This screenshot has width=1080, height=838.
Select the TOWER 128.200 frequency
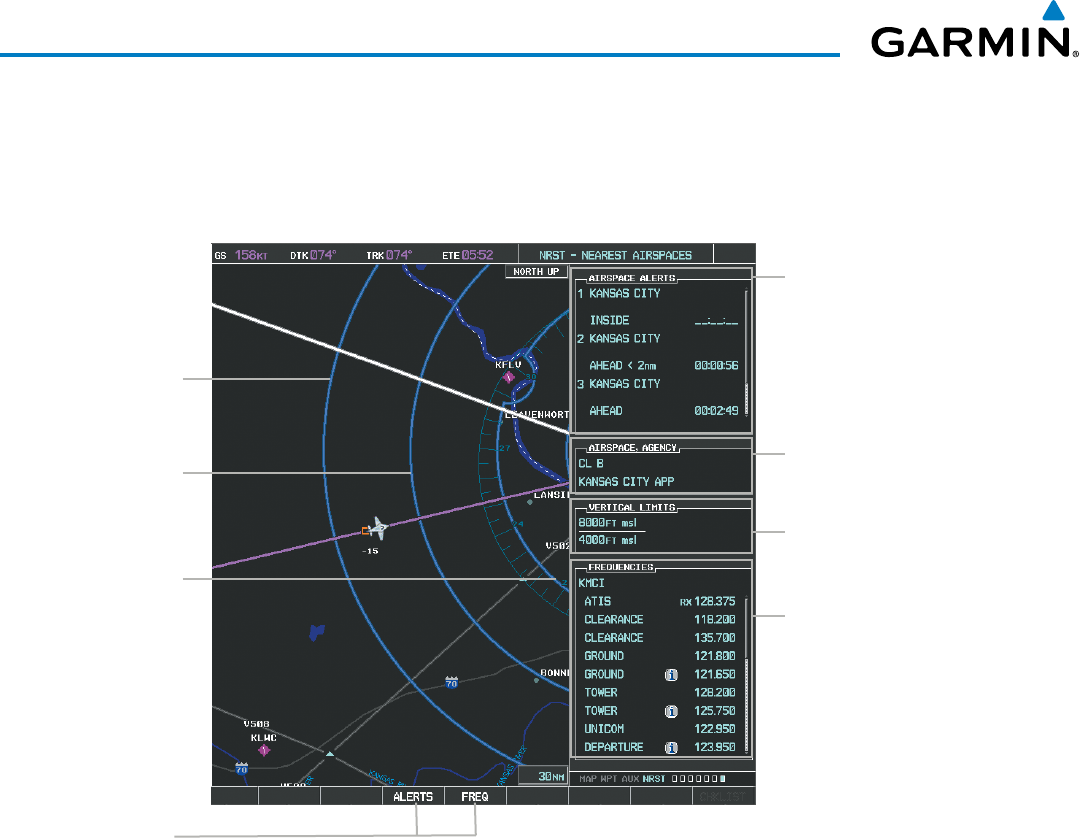tap(659, 693)
